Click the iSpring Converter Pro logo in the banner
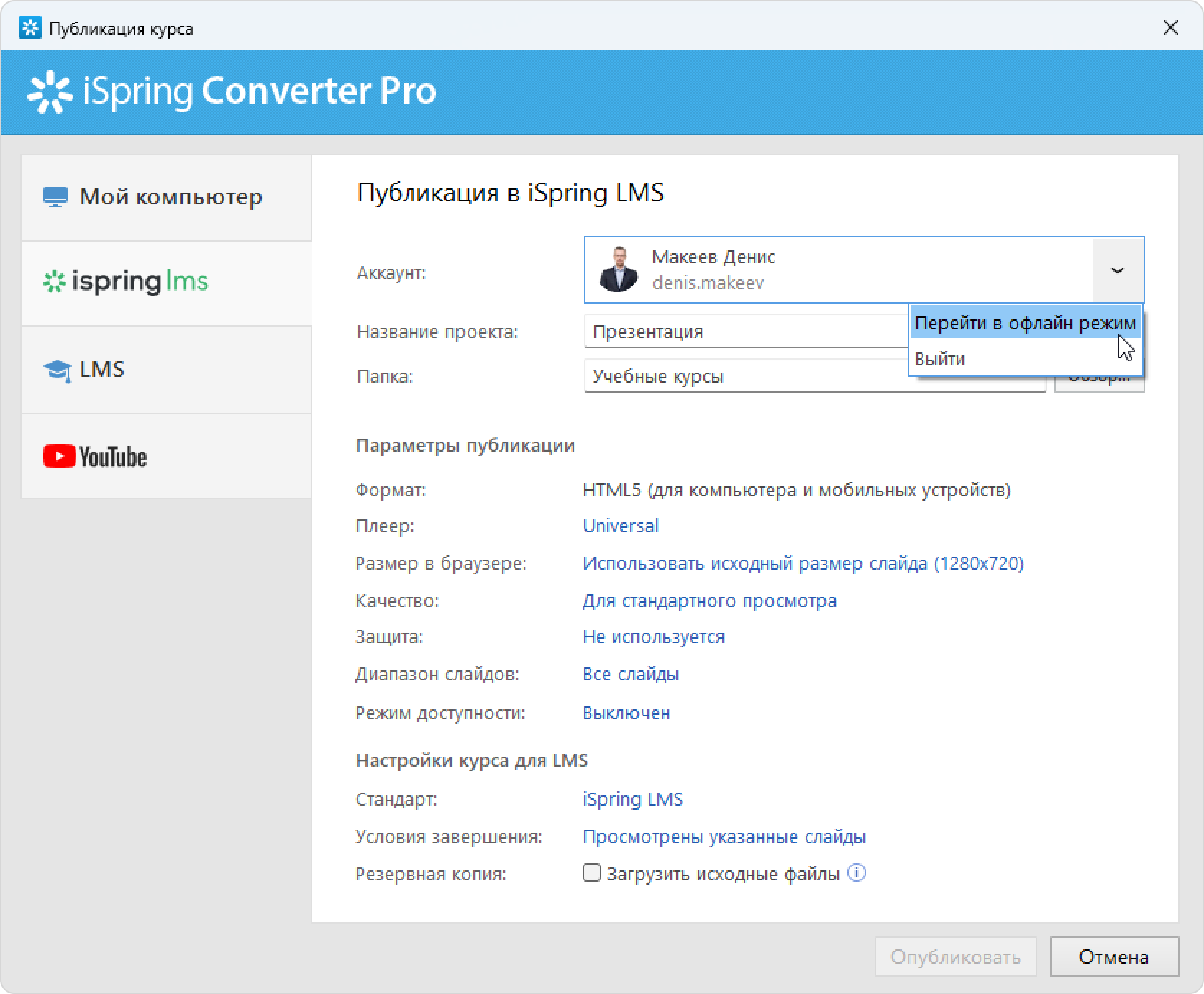Viewport: 1204px width, 994px height. [232, 91]
